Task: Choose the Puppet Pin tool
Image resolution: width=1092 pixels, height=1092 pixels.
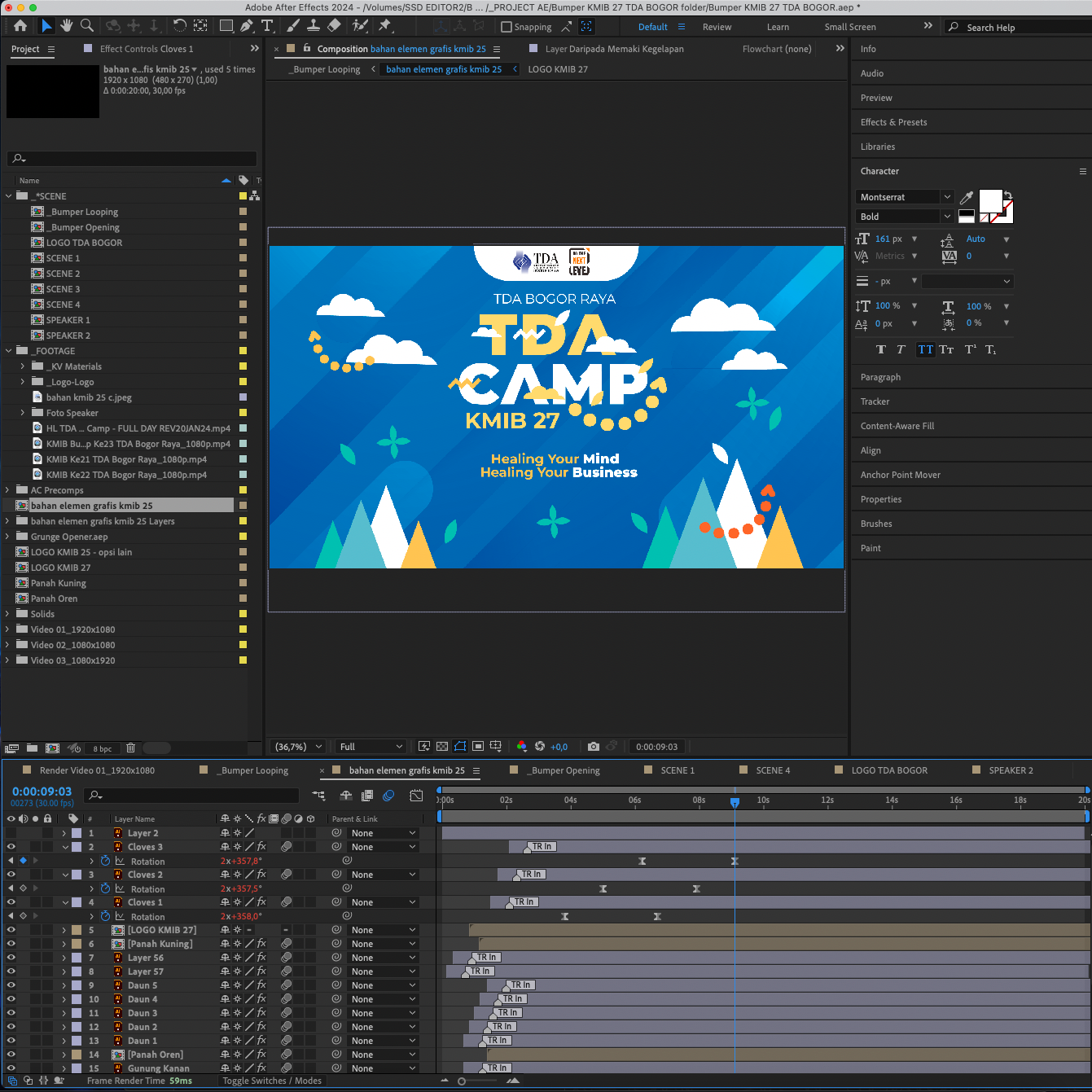Action: point(384,26)
